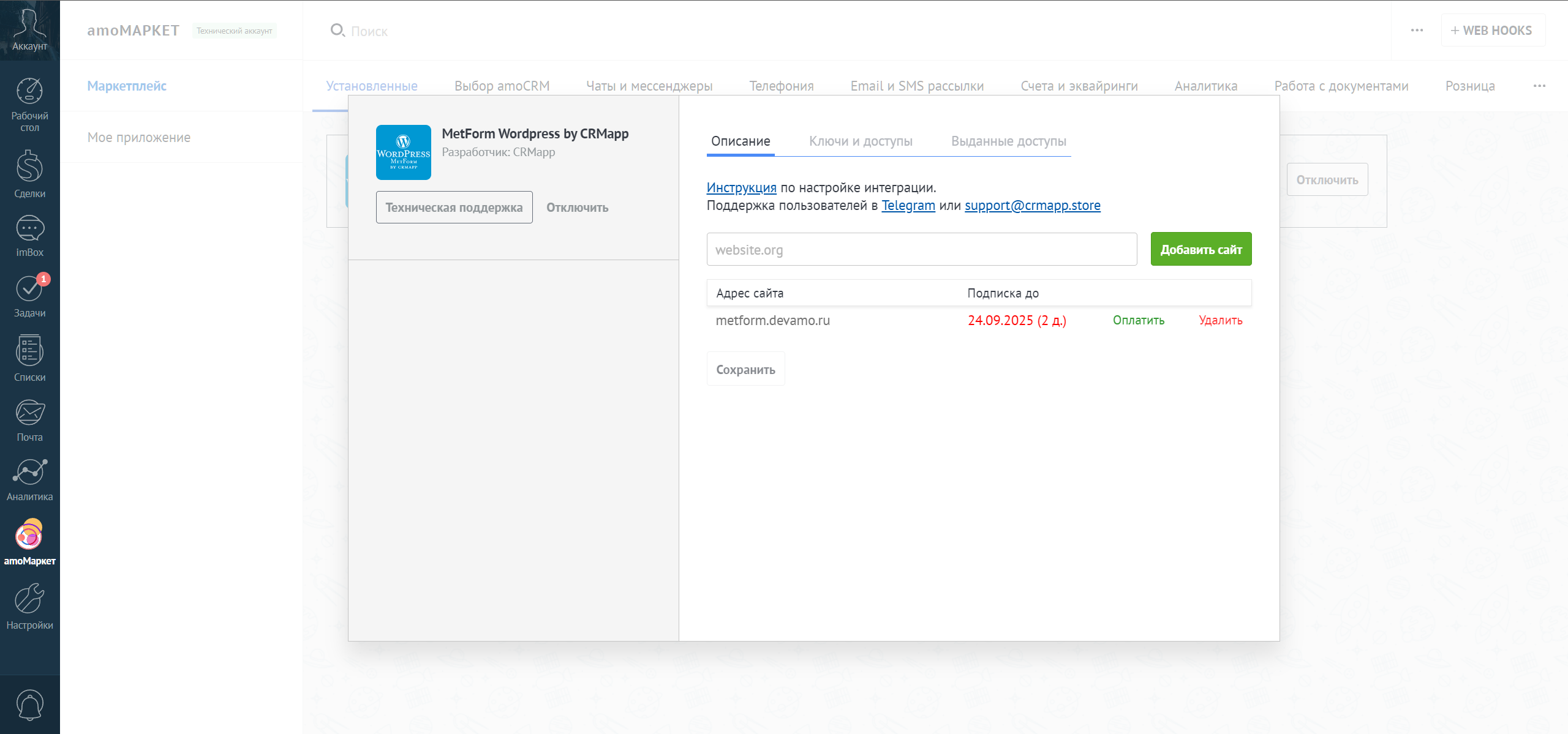Click the MetForm Wordpress logo thumbnail
Viewport: 1568px width, 734px height.
click(x=404, y=152)
